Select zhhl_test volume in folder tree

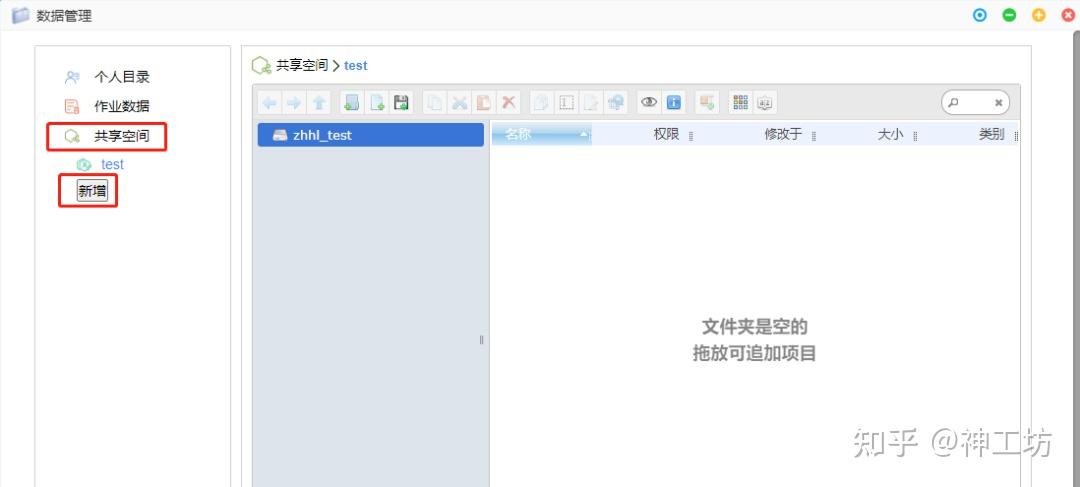[x=371, y=135]
